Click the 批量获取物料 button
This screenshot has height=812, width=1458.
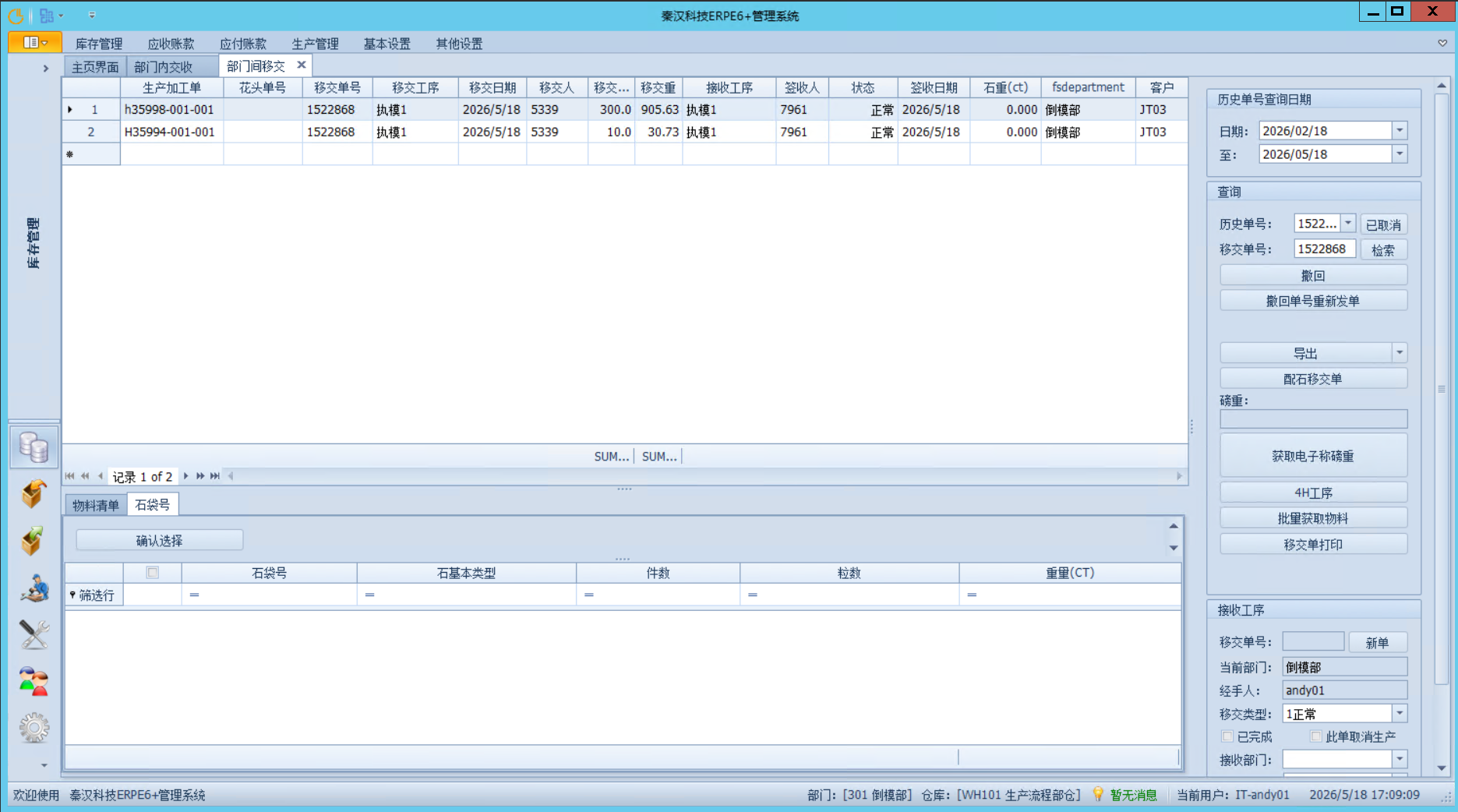click(1313, 518)
